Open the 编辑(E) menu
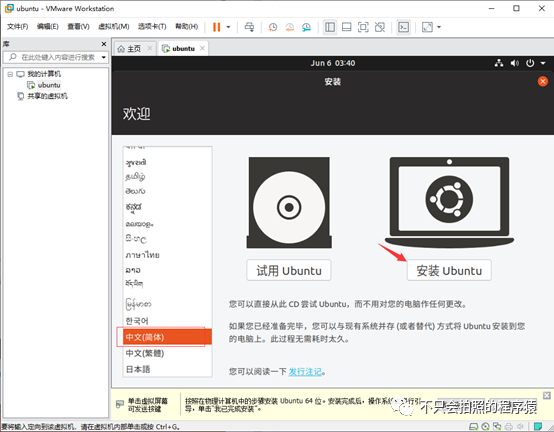 (48, 26)
